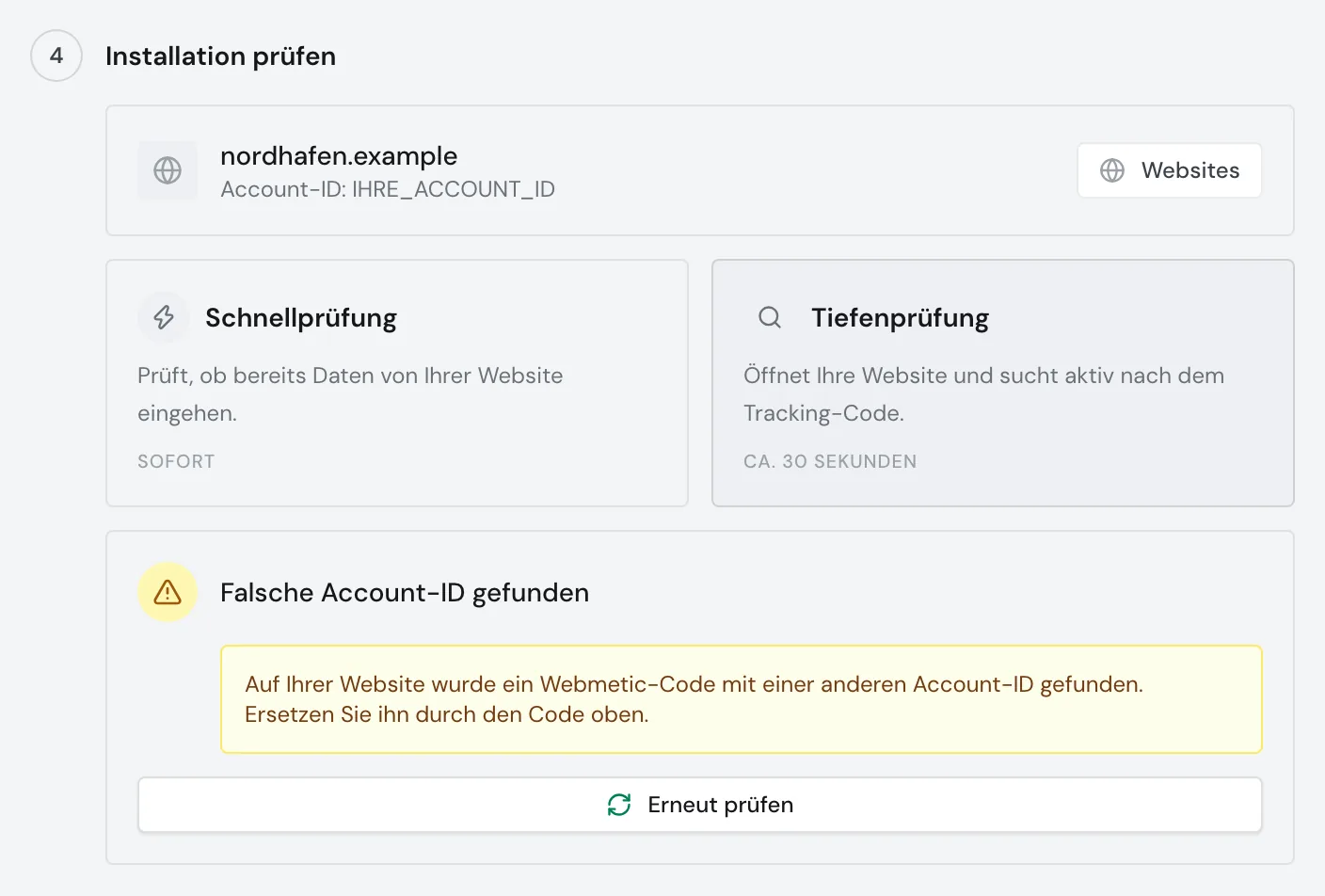The width and height of the screenshot is (1325, 896).
Task: Click the Installation prüfen step title
Action: coord(221,56)
